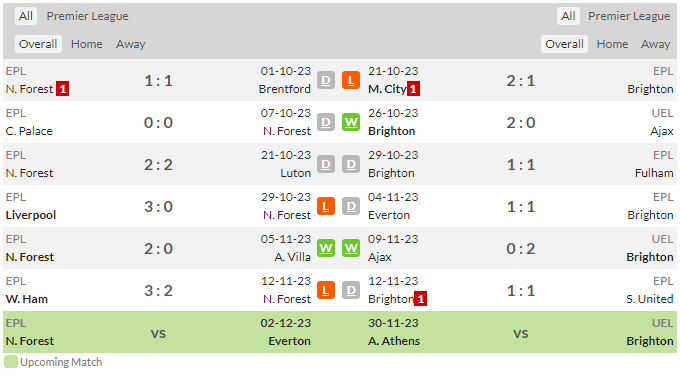Click the red card icon next to N. Forest
This screenshot has height=381, width=680.
62,89
